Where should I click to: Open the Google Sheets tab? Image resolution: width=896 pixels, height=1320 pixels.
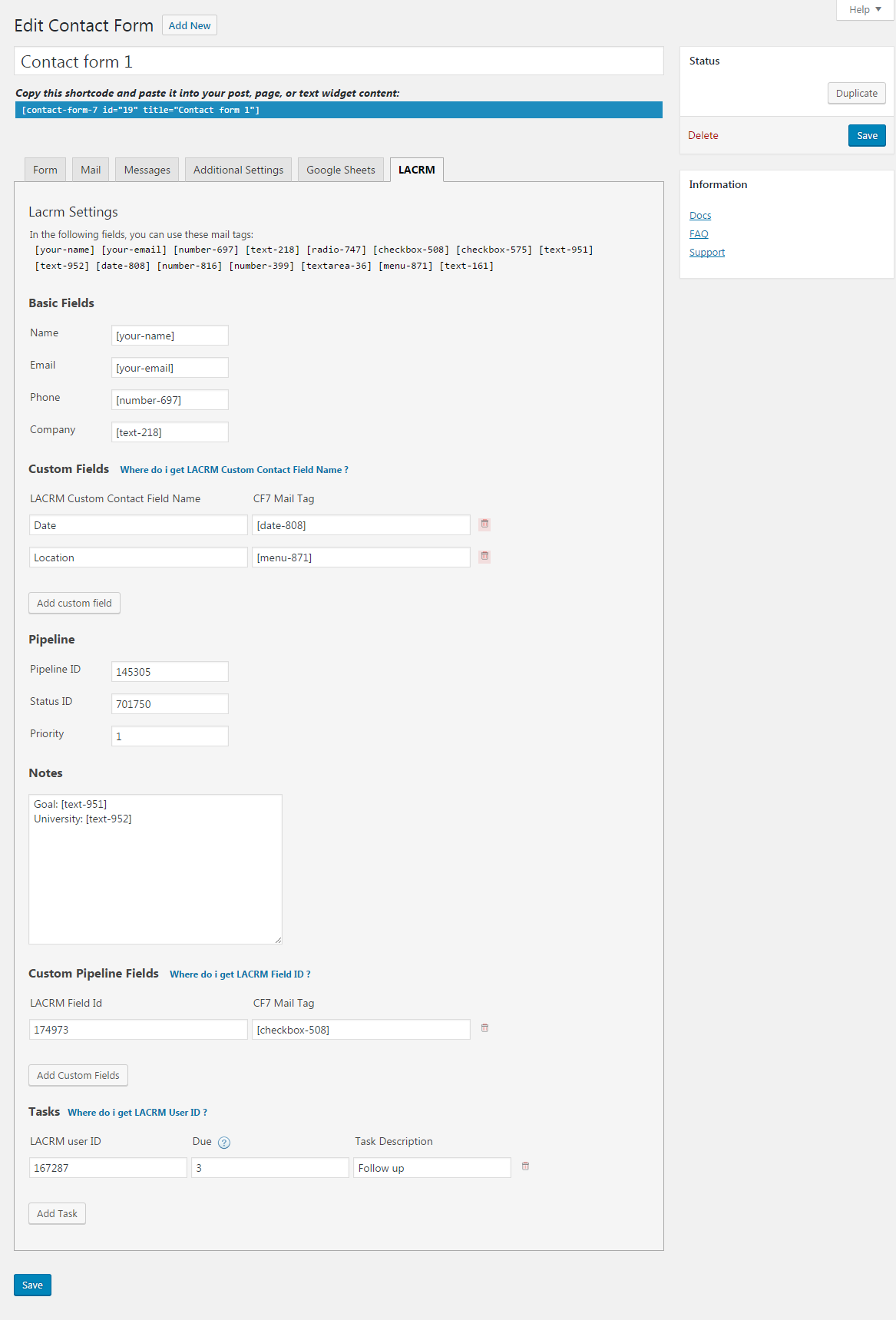click(341, 170)
